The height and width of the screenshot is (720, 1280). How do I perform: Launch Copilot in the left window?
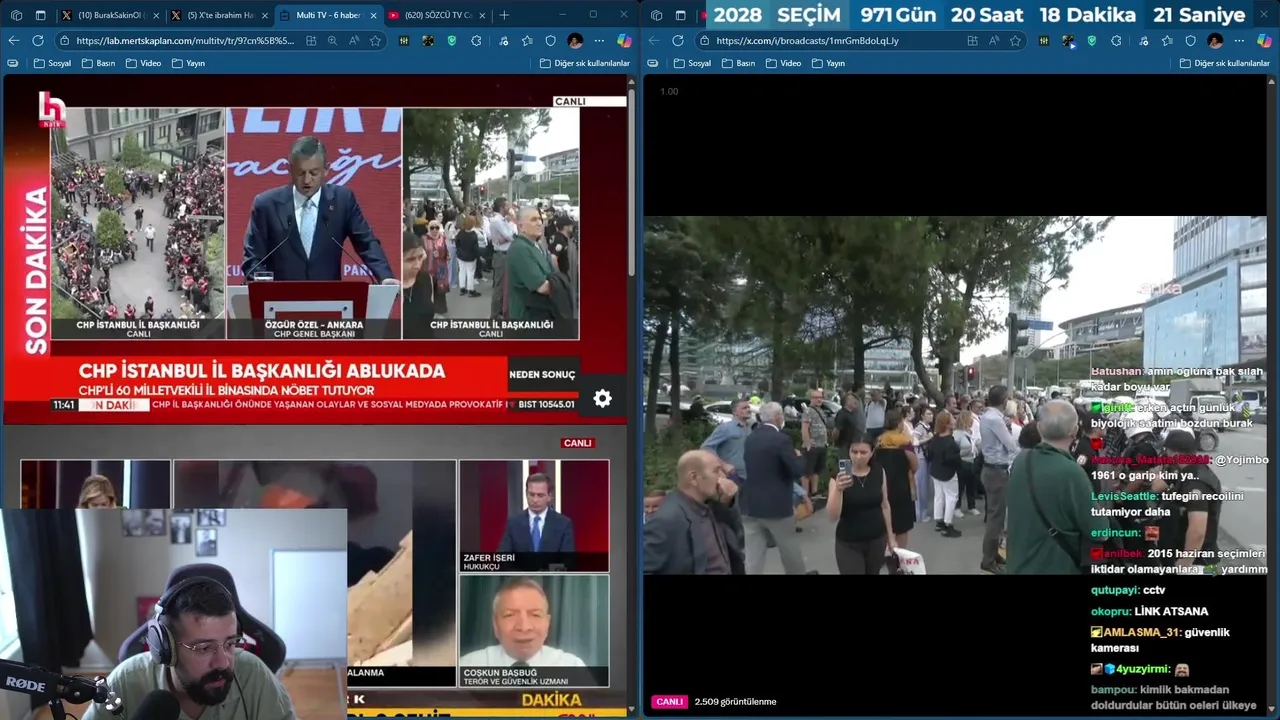point(624,41)
